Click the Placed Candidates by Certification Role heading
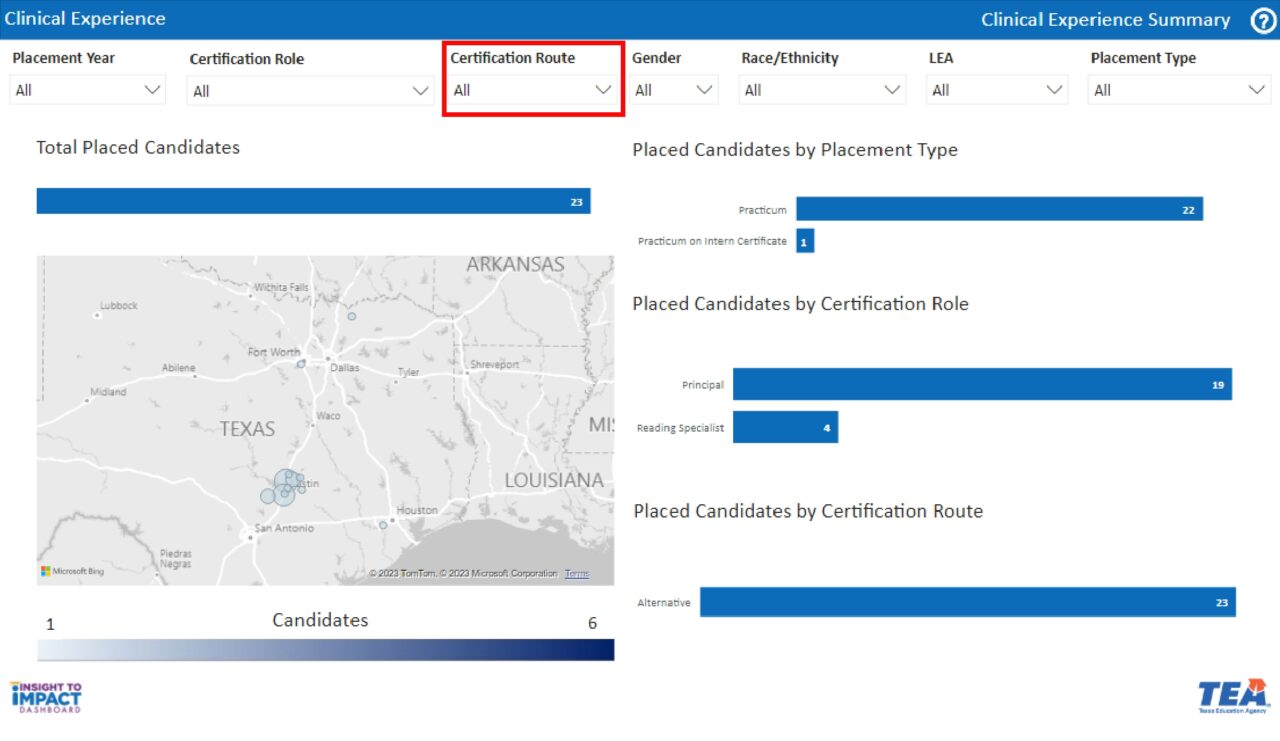The width and height of the screenshot is (1280, 741). click(x=800, y=304)
